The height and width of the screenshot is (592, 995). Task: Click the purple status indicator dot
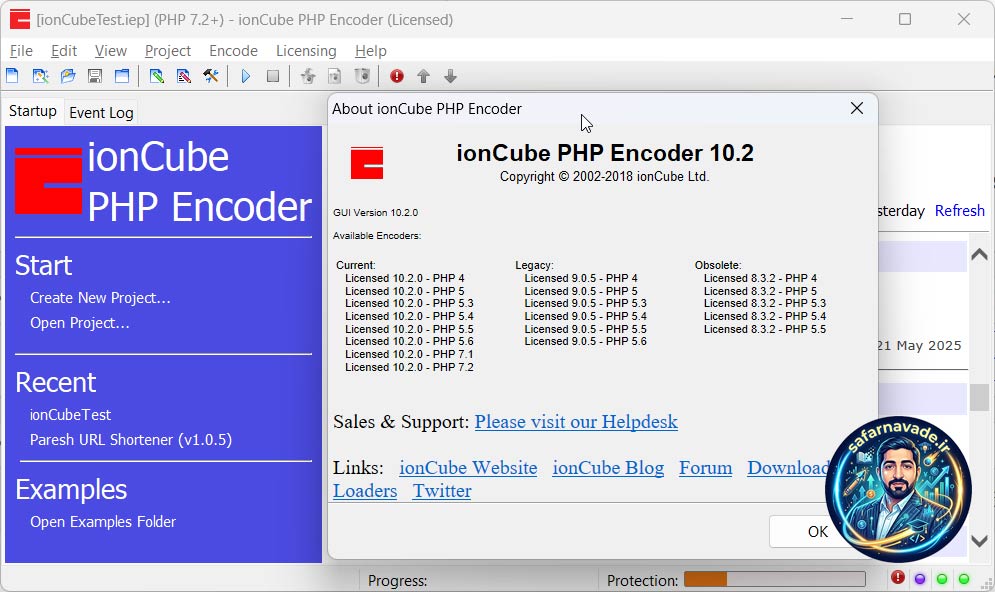pos(919,579)
